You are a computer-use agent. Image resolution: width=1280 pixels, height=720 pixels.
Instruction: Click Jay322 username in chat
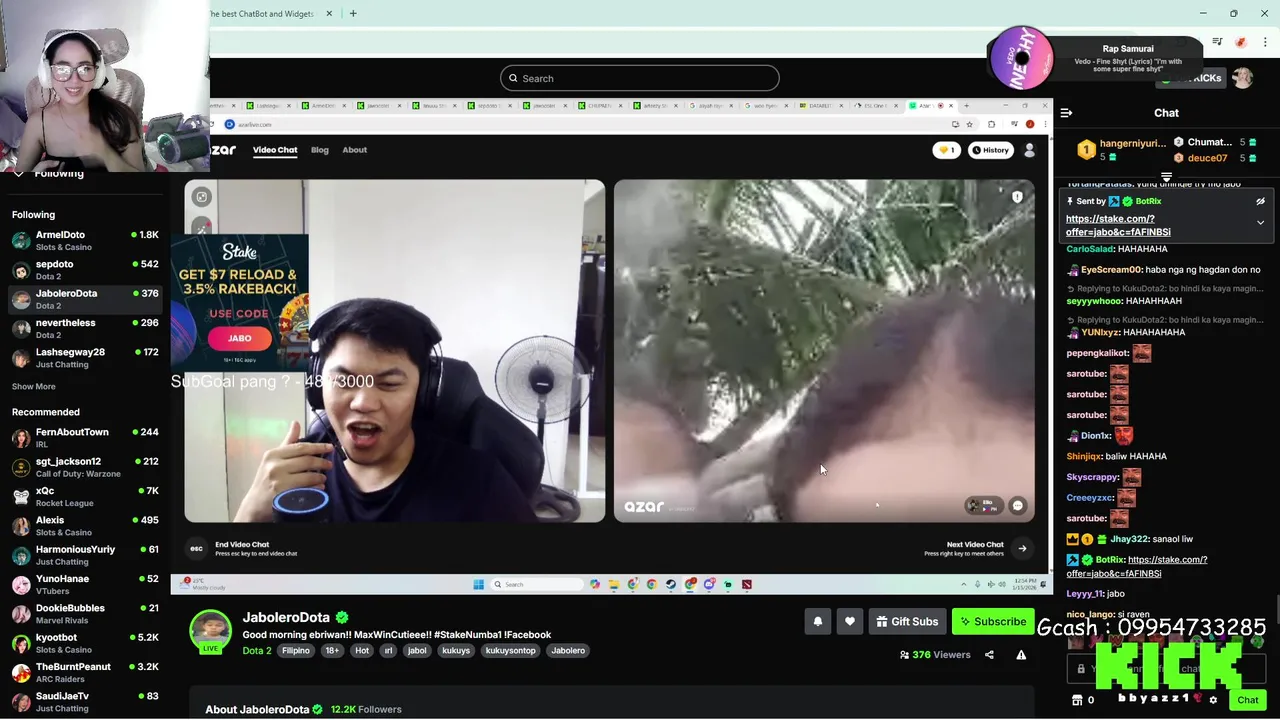1129,539
